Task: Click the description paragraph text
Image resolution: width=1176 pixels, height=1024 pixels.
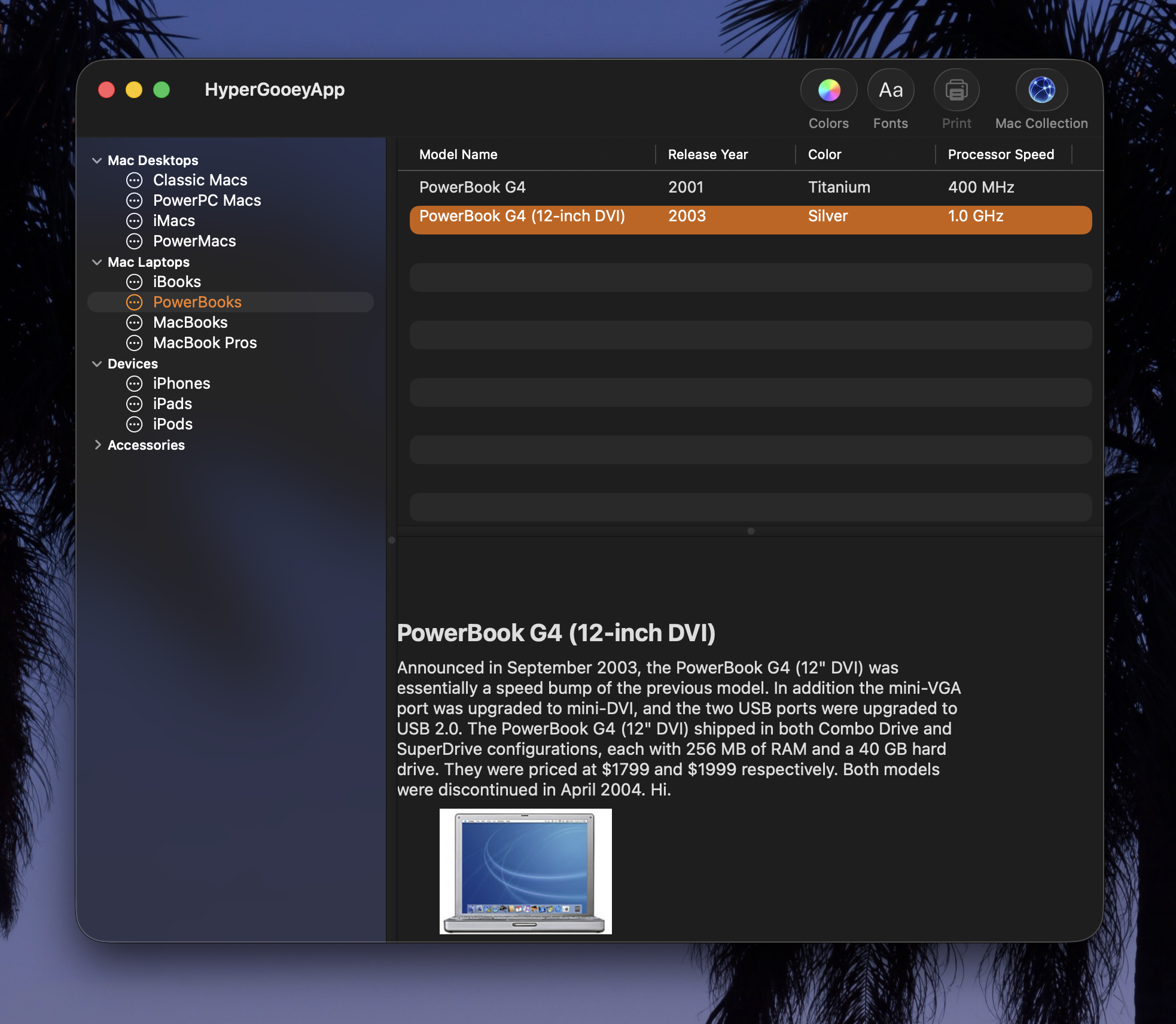Action: point(679,729)
